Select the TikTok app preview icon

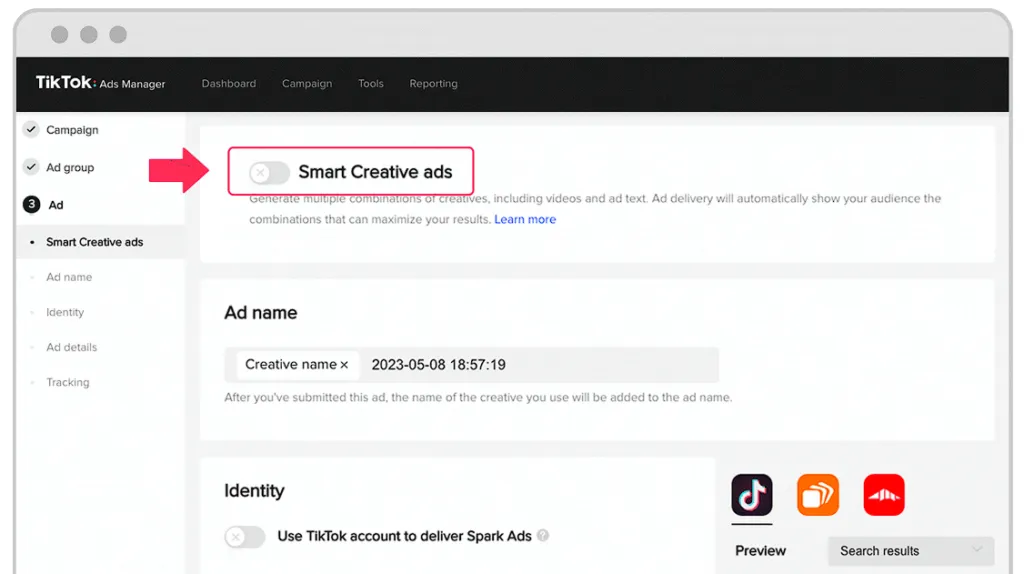pyautogui.click(x=752, y=495)
